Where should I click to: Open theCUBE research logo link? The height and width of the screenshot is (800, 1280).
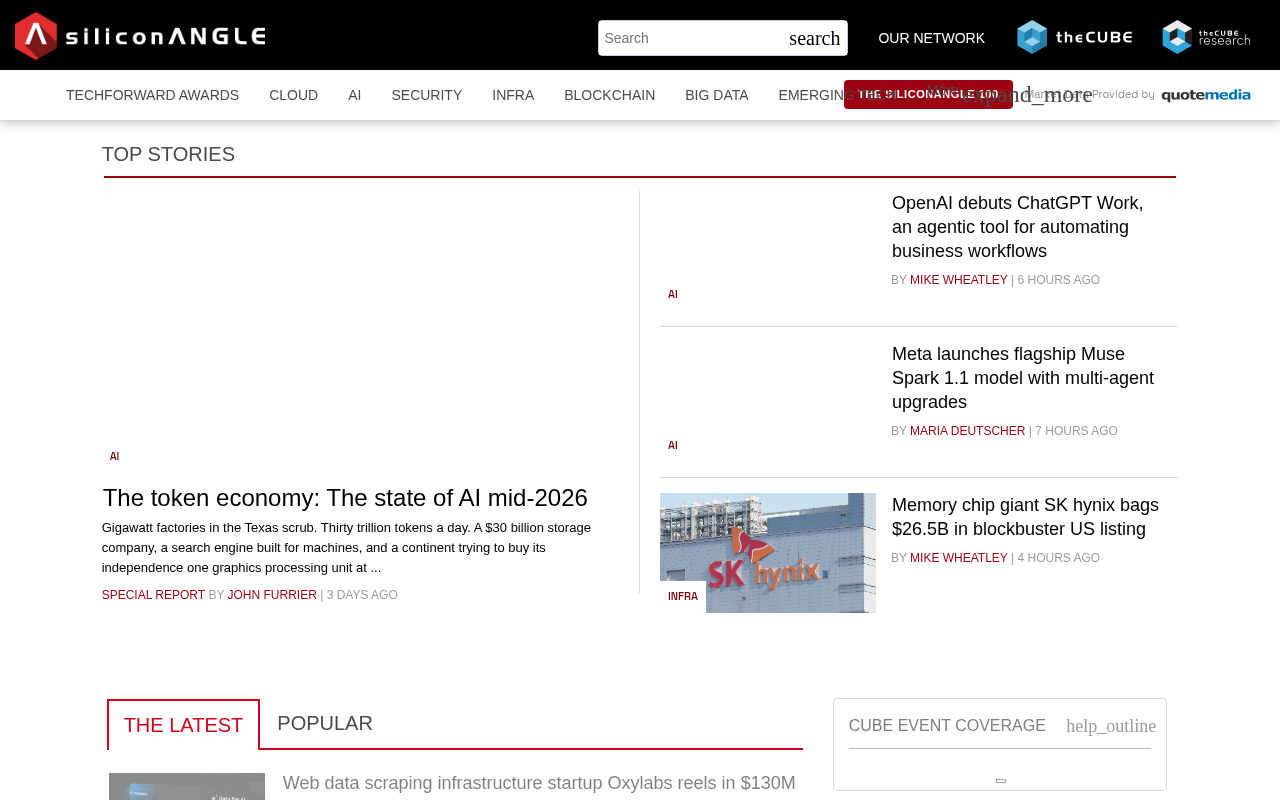click(1206, 37)
